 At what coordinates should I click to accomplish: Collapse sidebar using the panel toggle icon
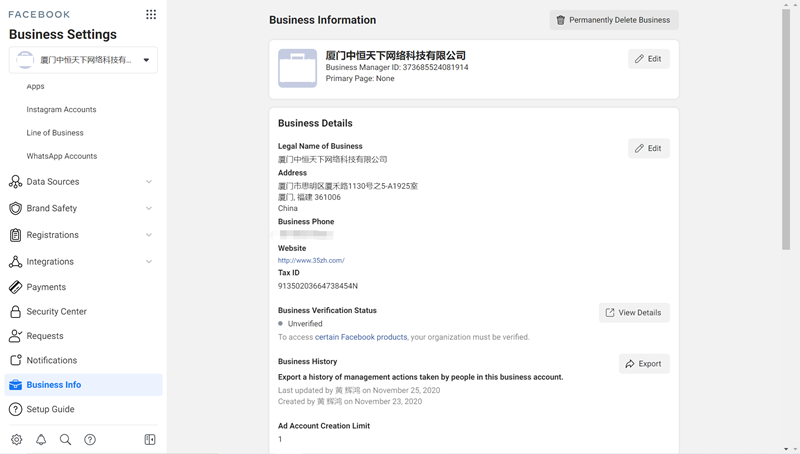pos(150,440)
